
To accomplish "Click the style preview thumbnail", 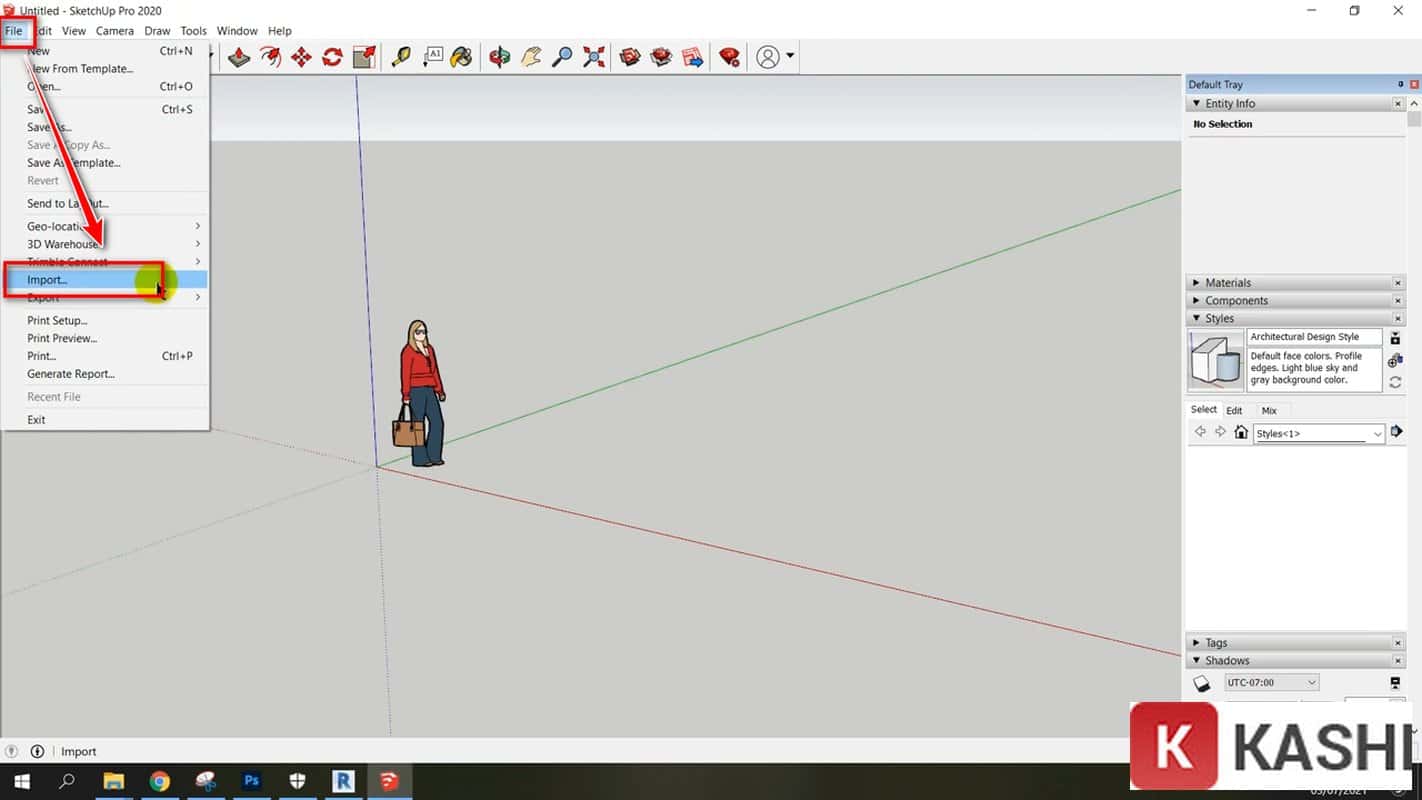I will [x=1215, y=360].
